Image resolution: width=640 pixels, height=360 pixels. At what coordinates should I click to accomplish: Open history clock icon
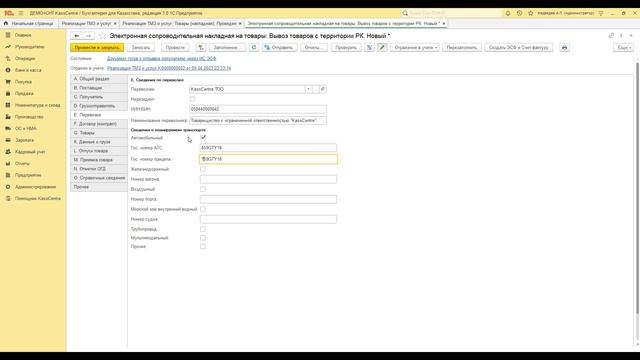(x=519, y=13)
